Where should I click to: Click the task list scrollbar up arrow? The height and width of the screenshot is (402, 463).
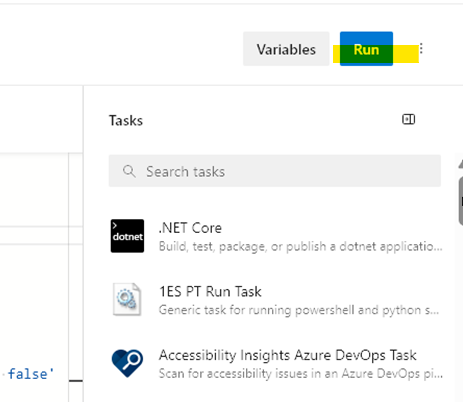pos(460,164)
